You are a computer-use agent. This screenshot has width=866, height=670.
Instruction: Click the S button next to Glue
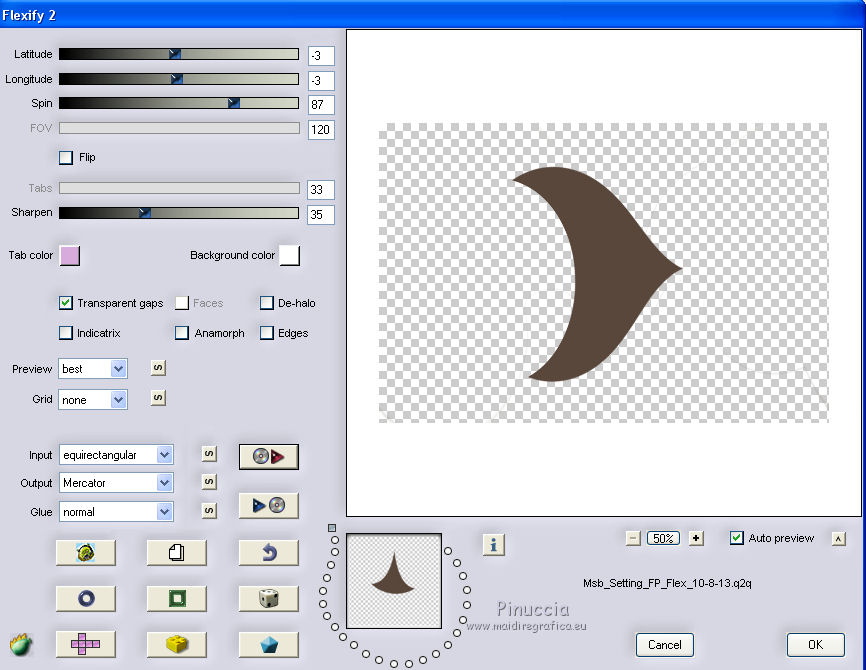[x=209, y=510]
